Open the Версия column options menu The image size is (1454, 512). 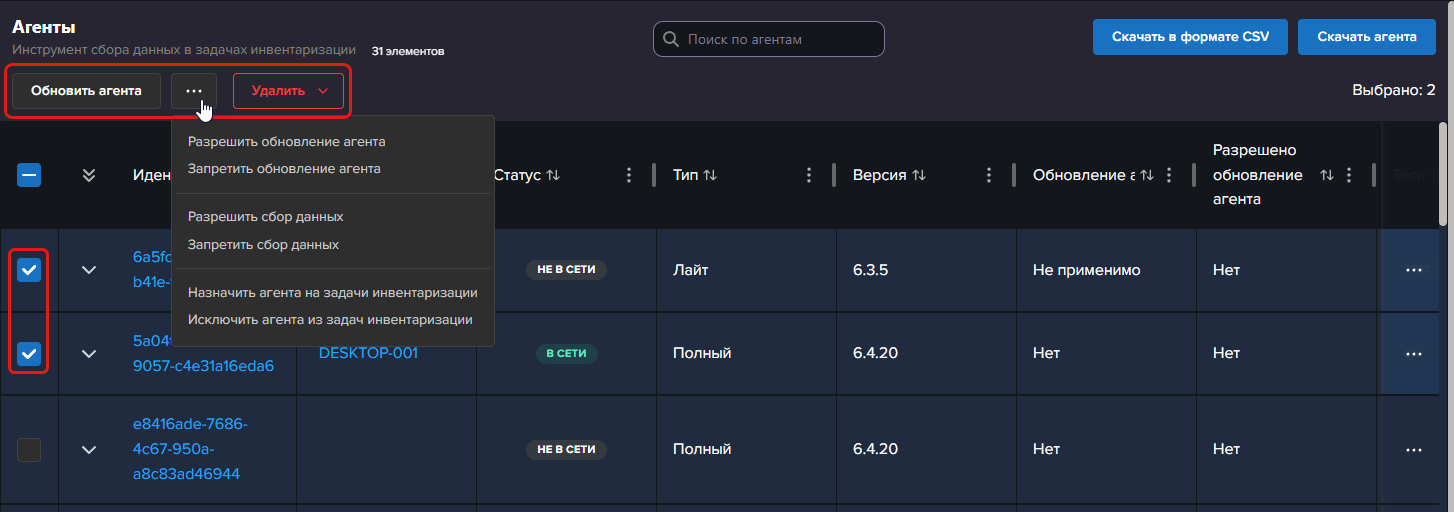coord(989,175)
